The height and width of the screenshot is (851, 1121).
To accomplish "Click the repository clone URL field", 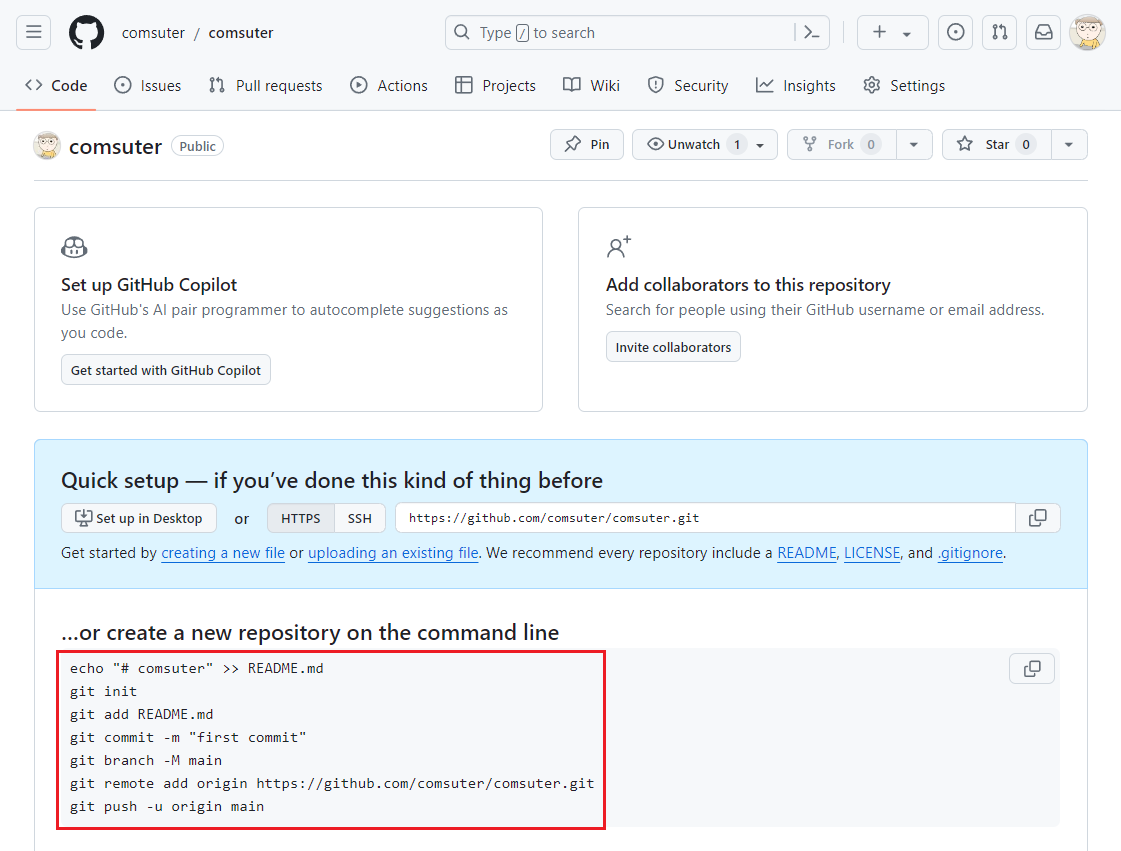I will [x=705, y=518].
